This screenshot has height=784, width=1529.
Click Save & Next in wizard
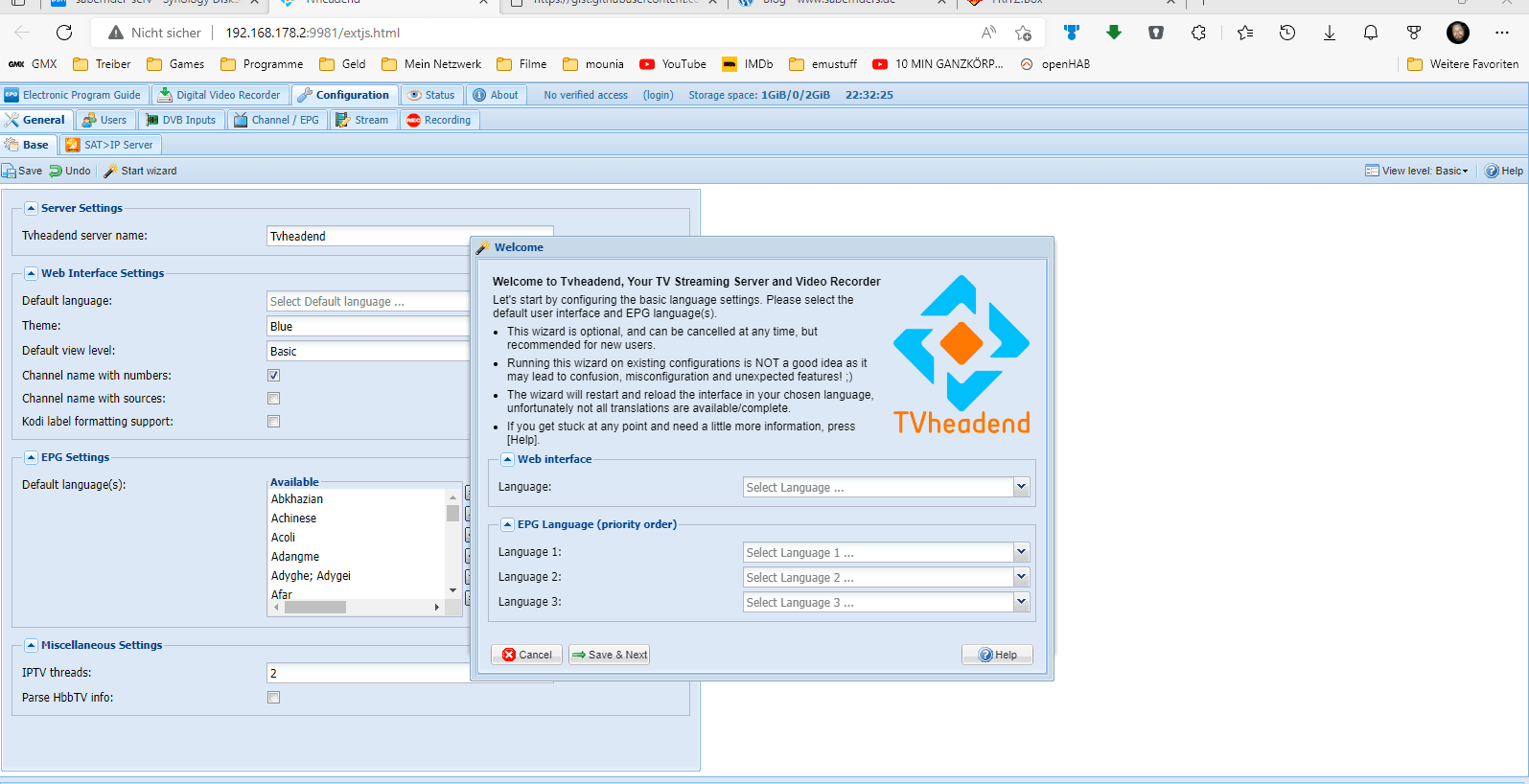click(x=610, y=655)
